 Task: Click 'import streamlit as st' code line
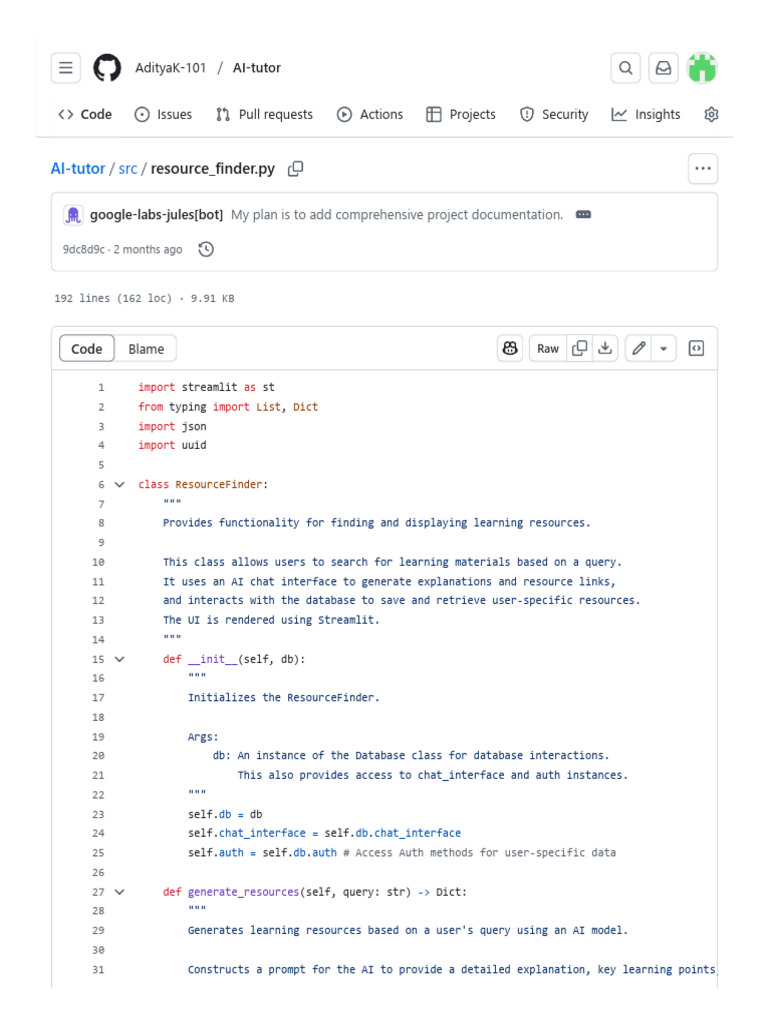tap(206, 387)
